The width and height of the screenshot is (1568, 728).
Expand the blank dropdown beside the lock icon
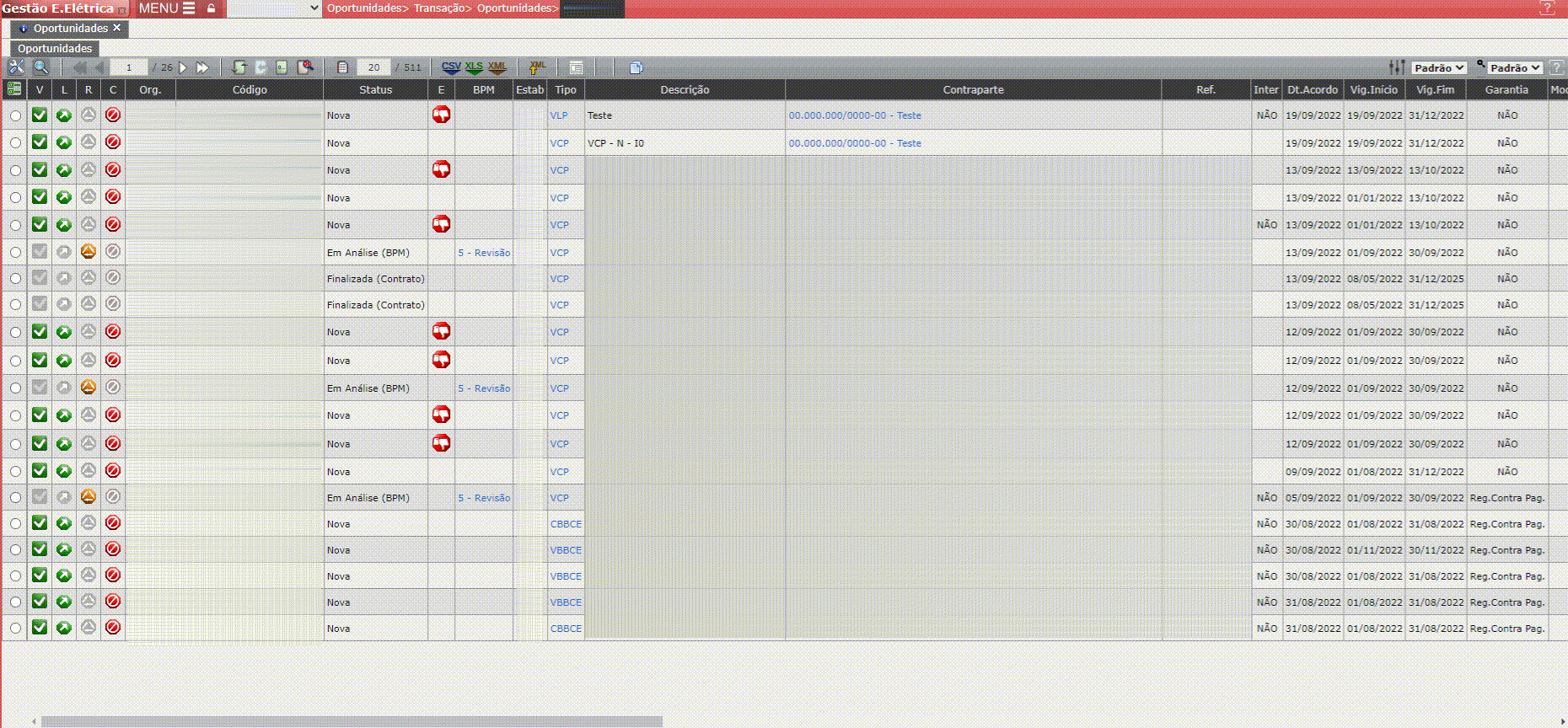pos(275,8)
